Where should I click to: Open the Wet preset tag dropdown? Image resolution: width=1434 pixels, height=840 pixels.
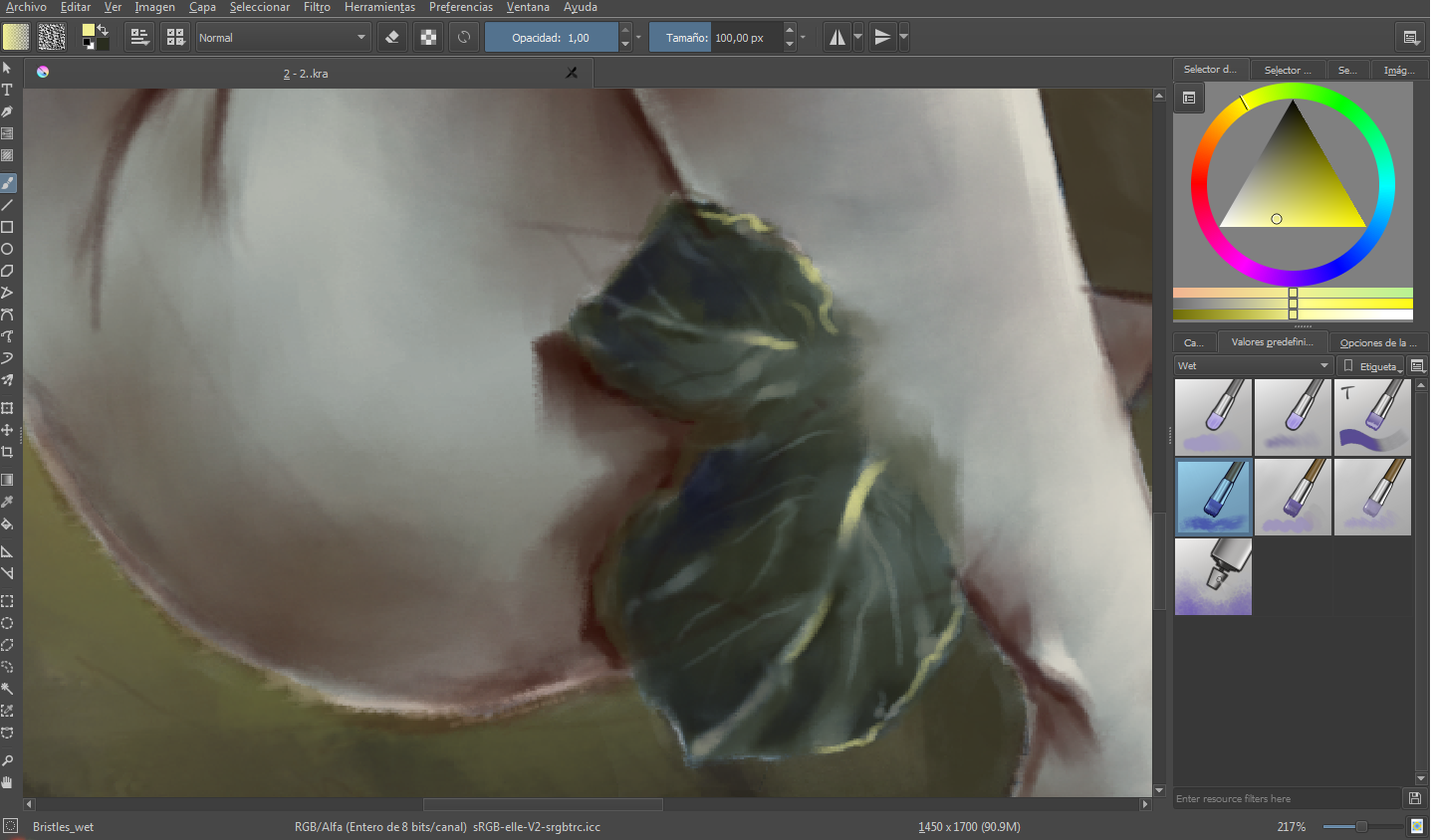point(1254,365)
